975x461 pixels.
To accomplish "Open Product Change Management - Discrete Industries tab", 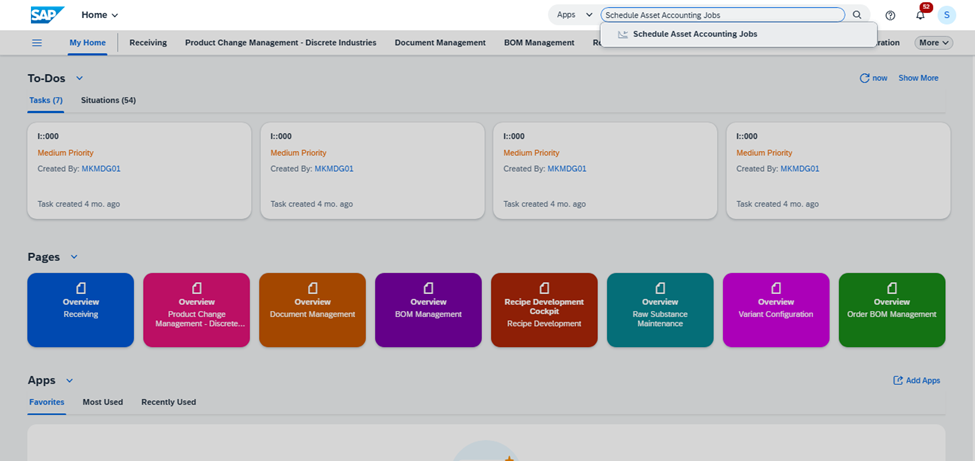I will 280,43.
